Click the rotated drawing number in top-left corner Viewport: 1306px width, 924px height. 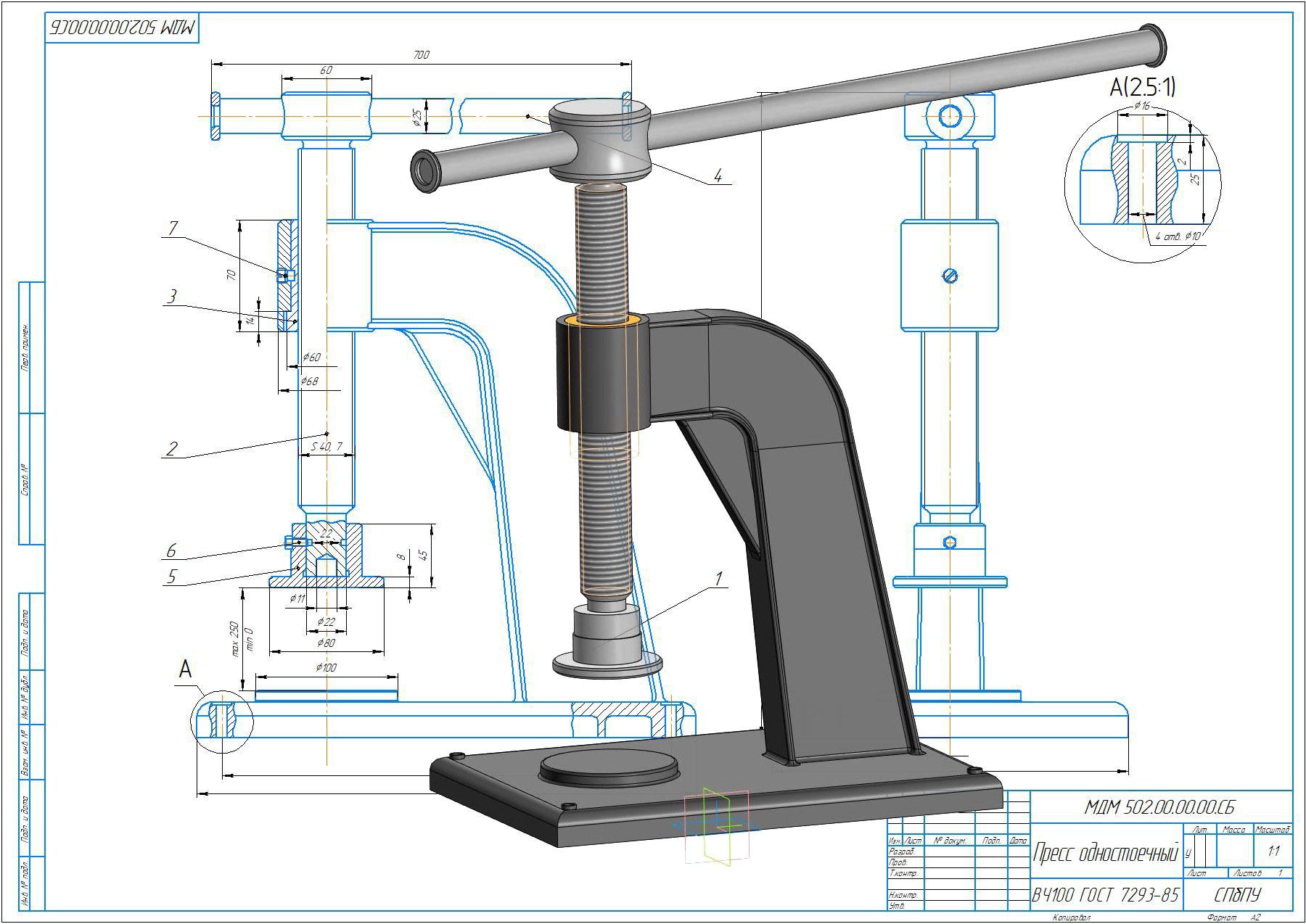[122, 28]
